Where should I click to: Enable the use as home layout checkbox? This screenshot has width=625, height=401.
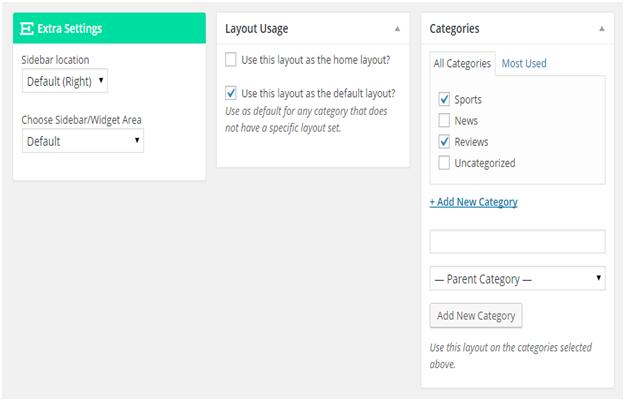coord(232,60)
